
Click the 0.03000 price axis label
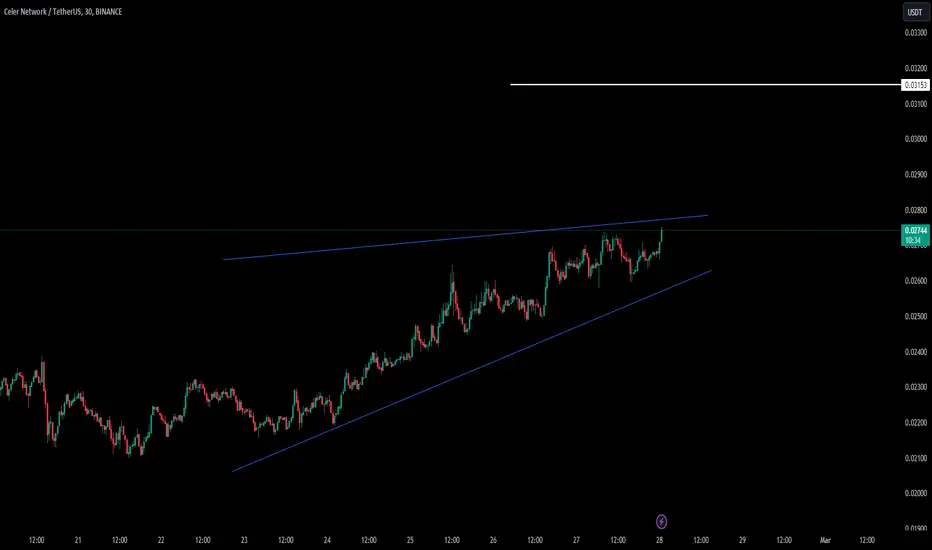pyautogui.click(x=915, y=139)
